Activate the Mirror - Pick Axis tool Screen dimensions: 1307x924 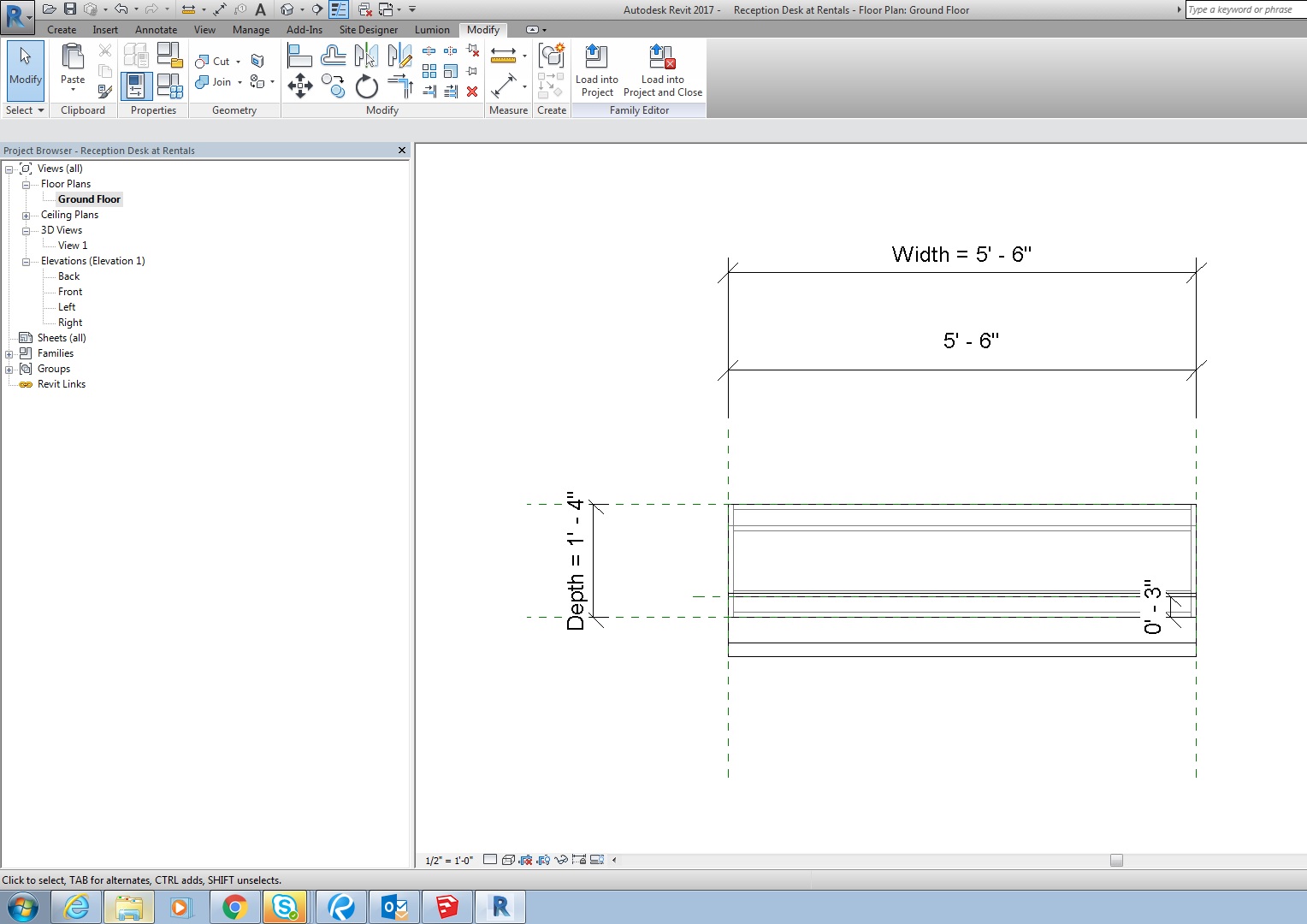(365, 56)
